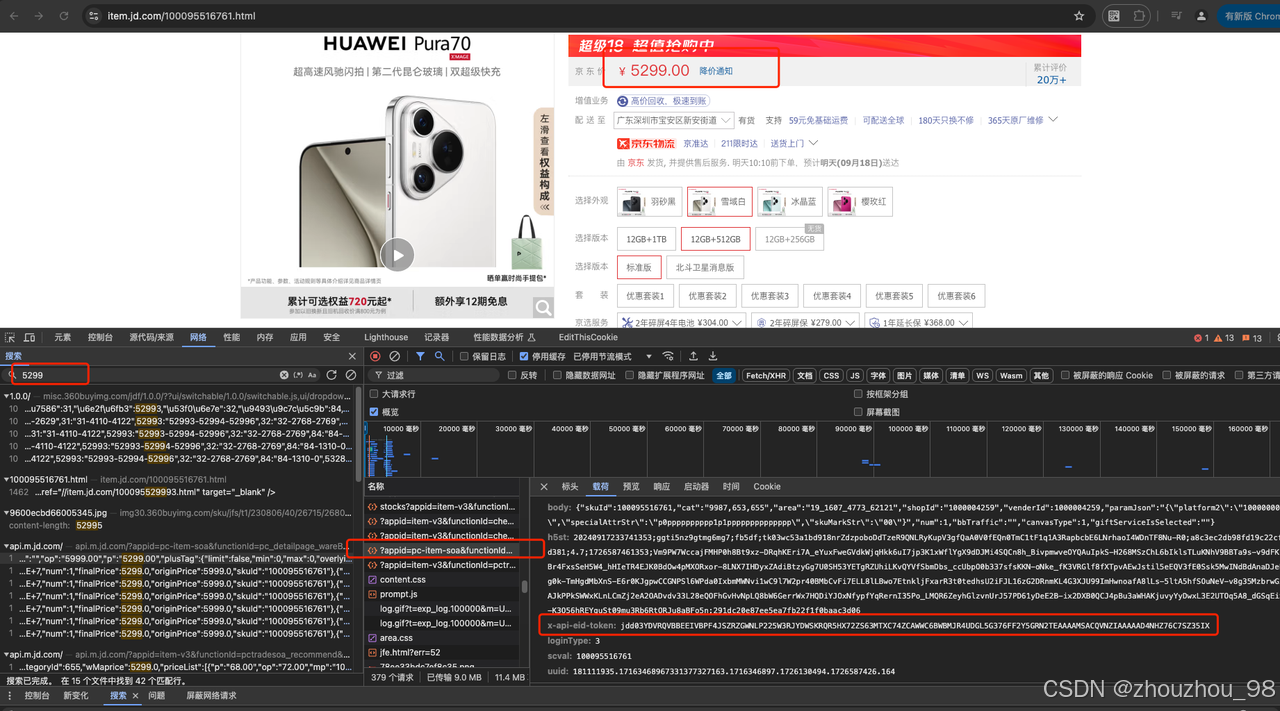The width and height of the screenshot is (1280, 711).
Task: Open the 预览 request tab
Action: (x=631, y=487)
